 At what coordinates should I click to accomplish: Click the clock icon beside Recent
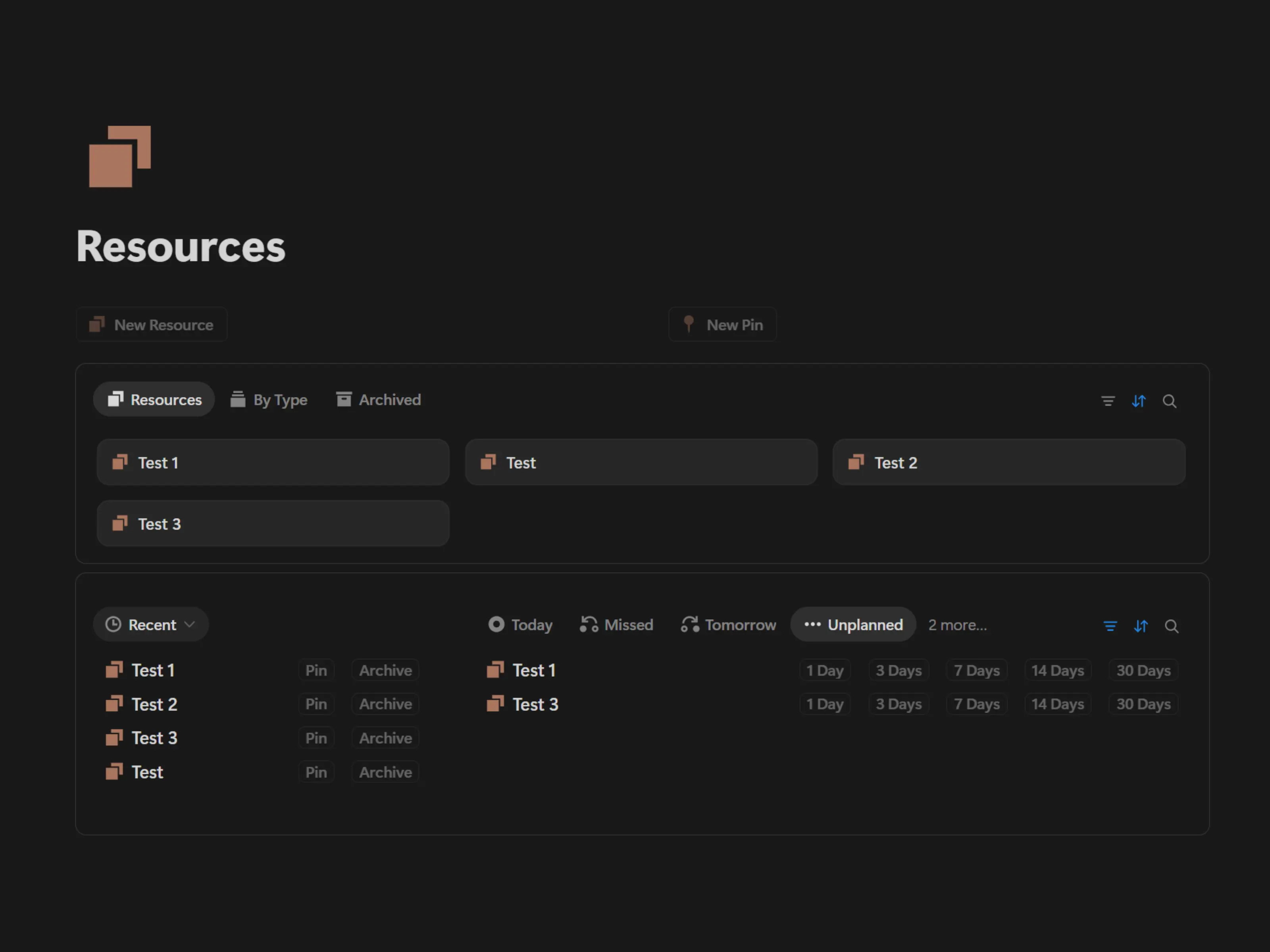pyautogui.click(x=113, y=624)
